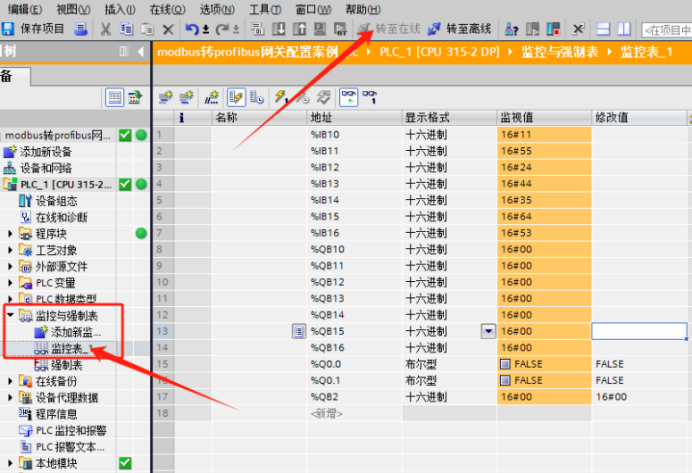Viewport: 692px width, 473px height.
Task: Expand the 在线备份 folder
Action: (10, 381)
